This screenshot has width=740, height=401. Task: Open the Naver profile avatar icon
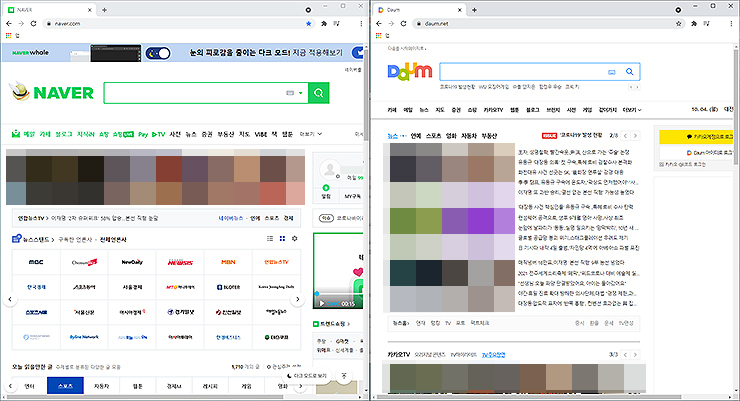[329, 168]
